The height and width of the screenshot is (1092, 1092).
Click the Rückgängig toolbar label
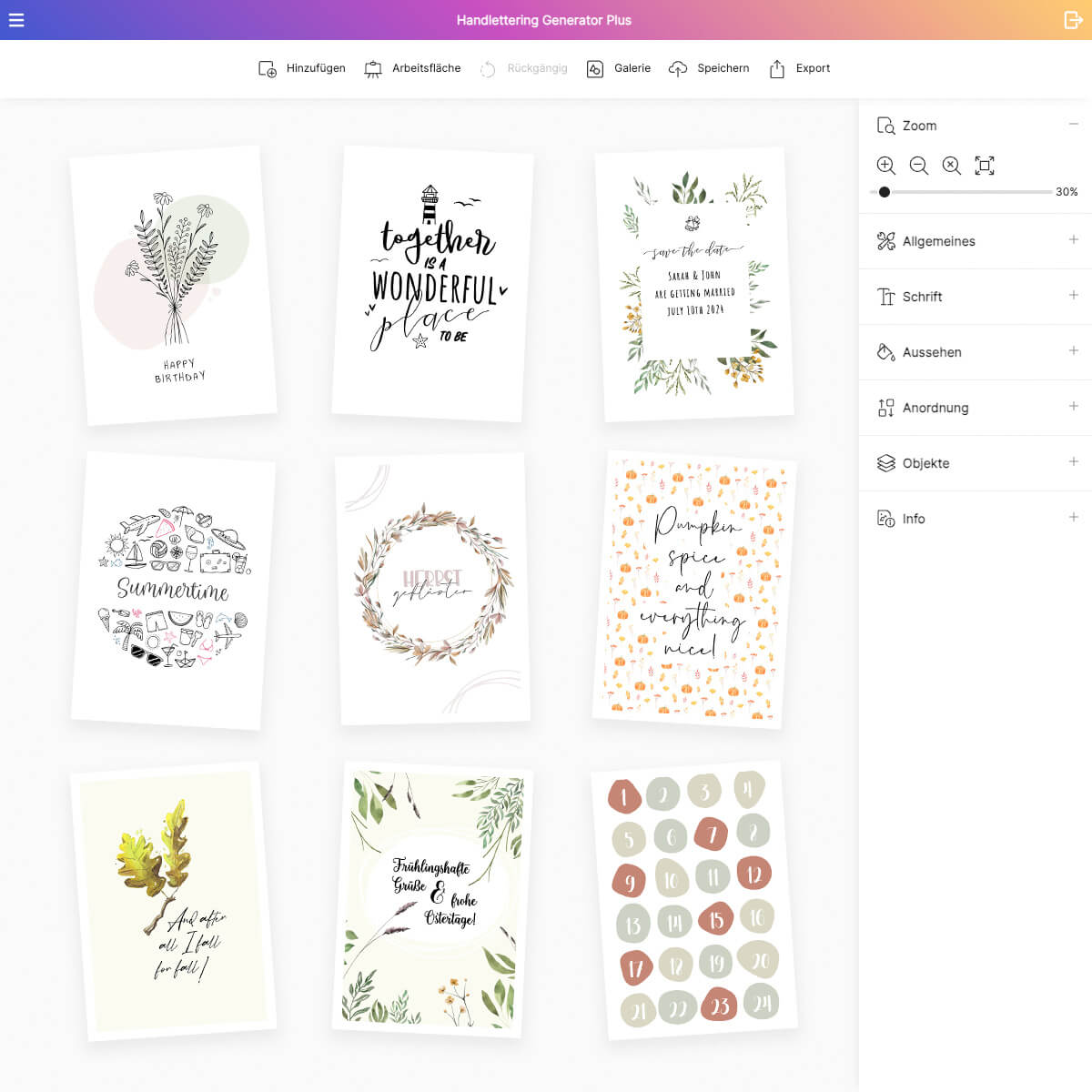click(x=537, y=68)
